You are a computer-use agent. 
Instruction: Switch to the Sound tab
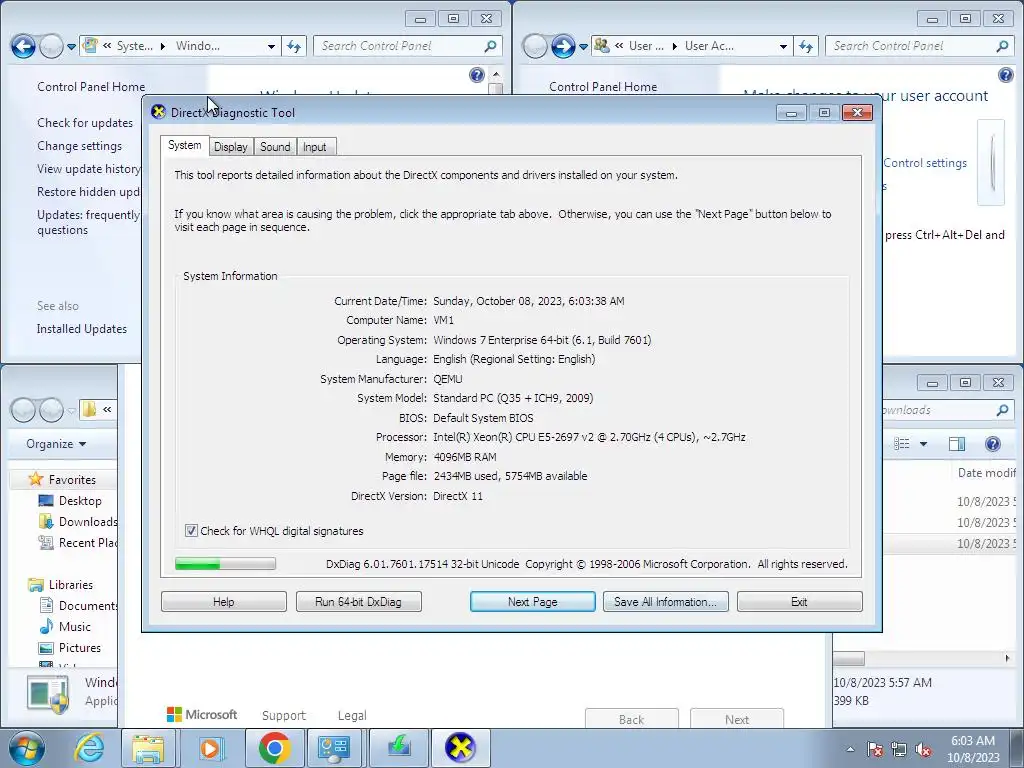[275, 147]
